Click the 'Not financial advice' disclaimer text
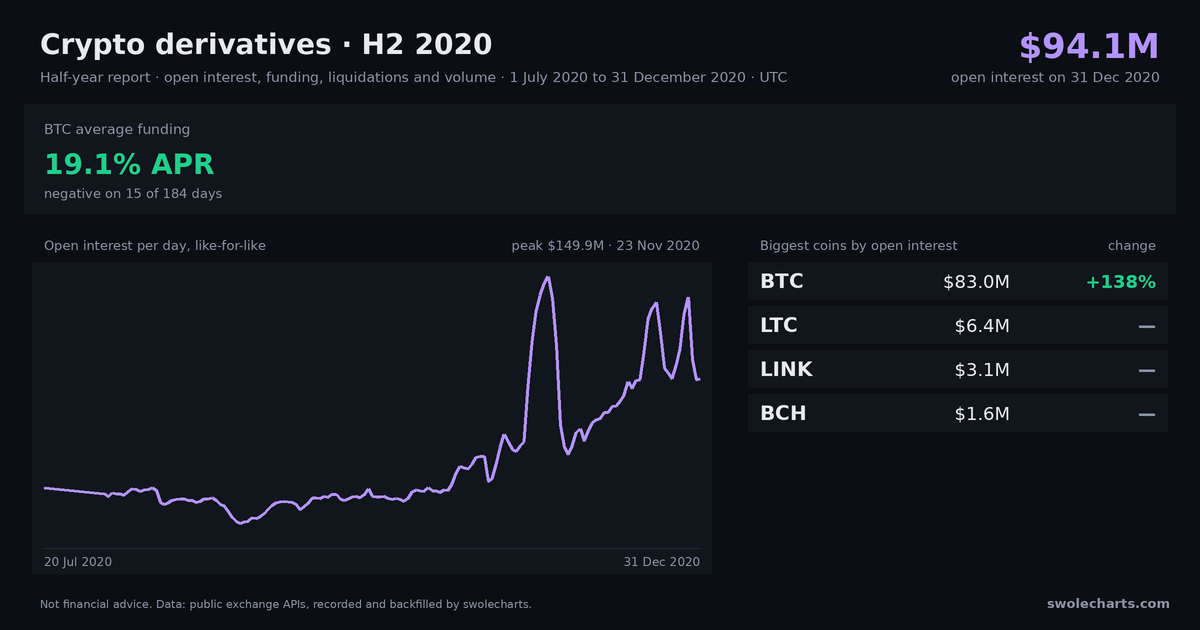 tap(286, 604)
